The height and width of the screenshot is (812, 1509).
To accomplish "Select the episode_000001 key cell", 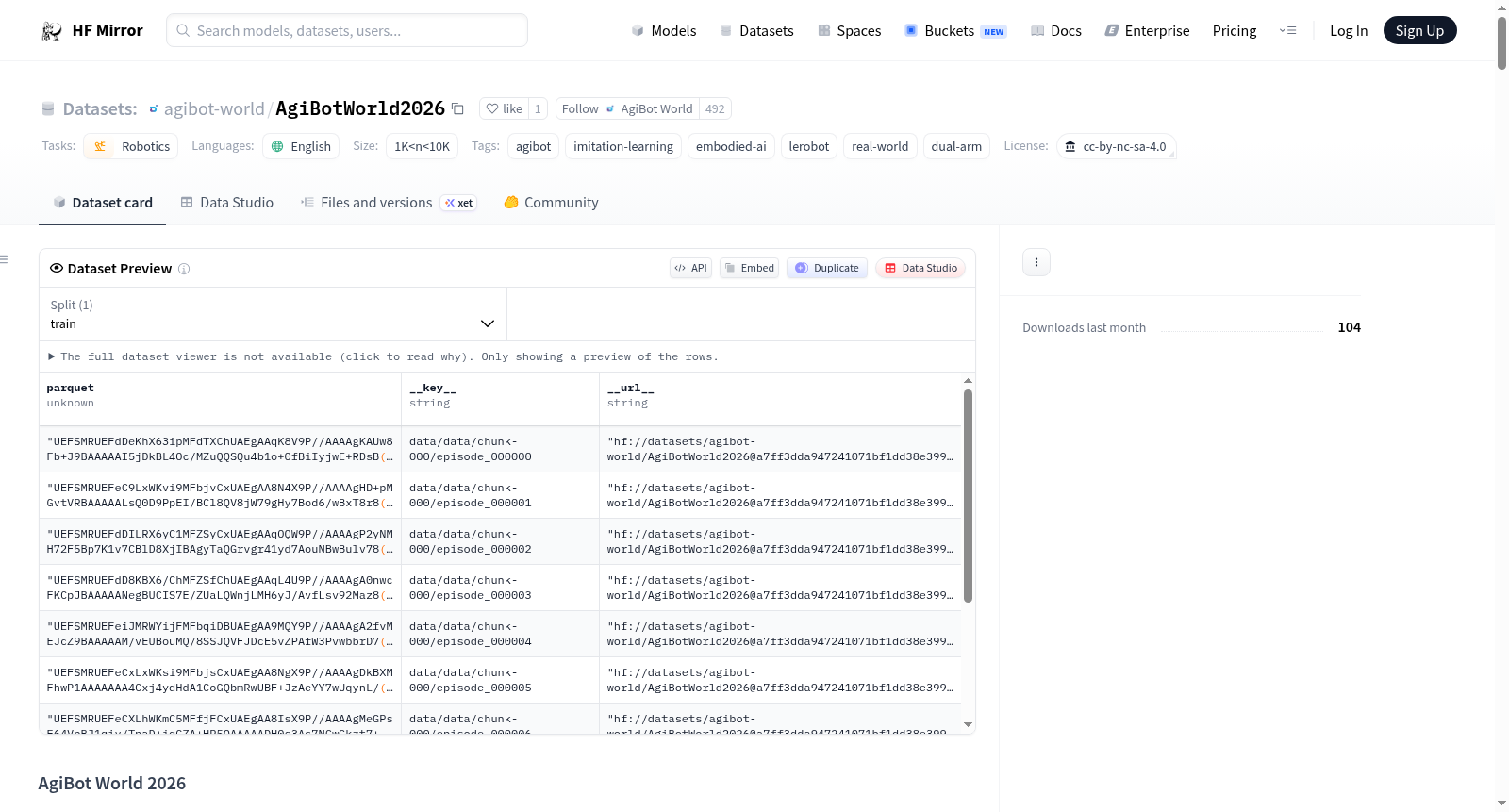I will point(500,495).
